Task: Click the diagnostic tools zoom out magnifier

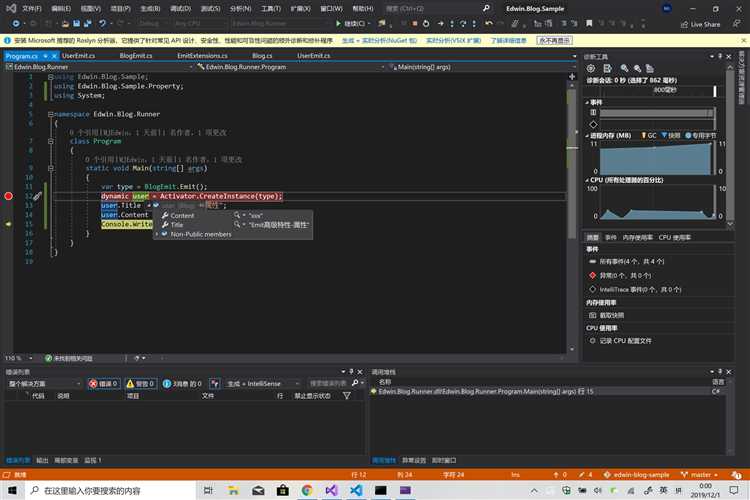Action: coord(637,68)
